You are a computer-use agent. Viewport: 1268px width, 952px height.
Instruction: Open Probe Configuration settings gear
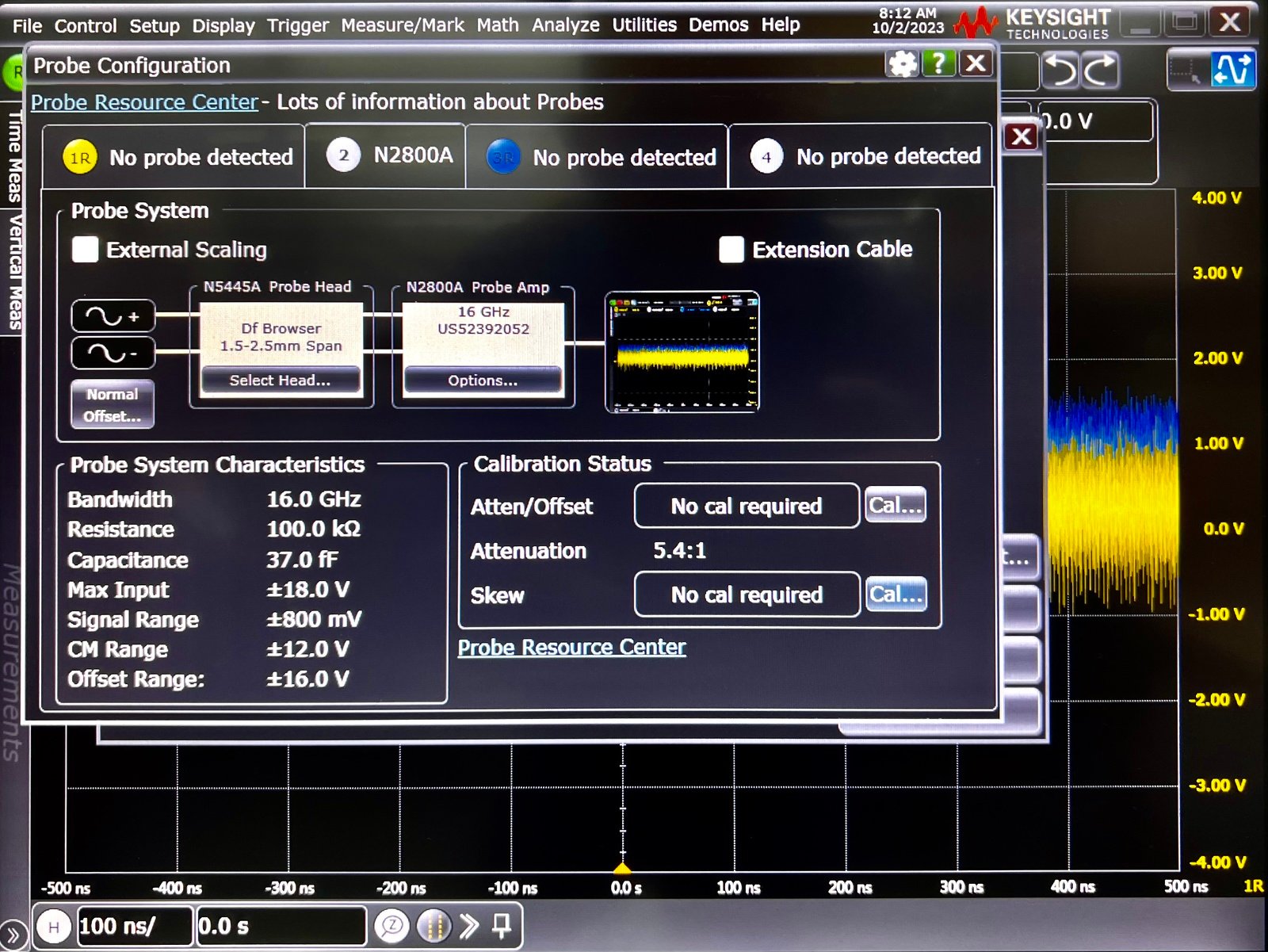coord(903,63)
